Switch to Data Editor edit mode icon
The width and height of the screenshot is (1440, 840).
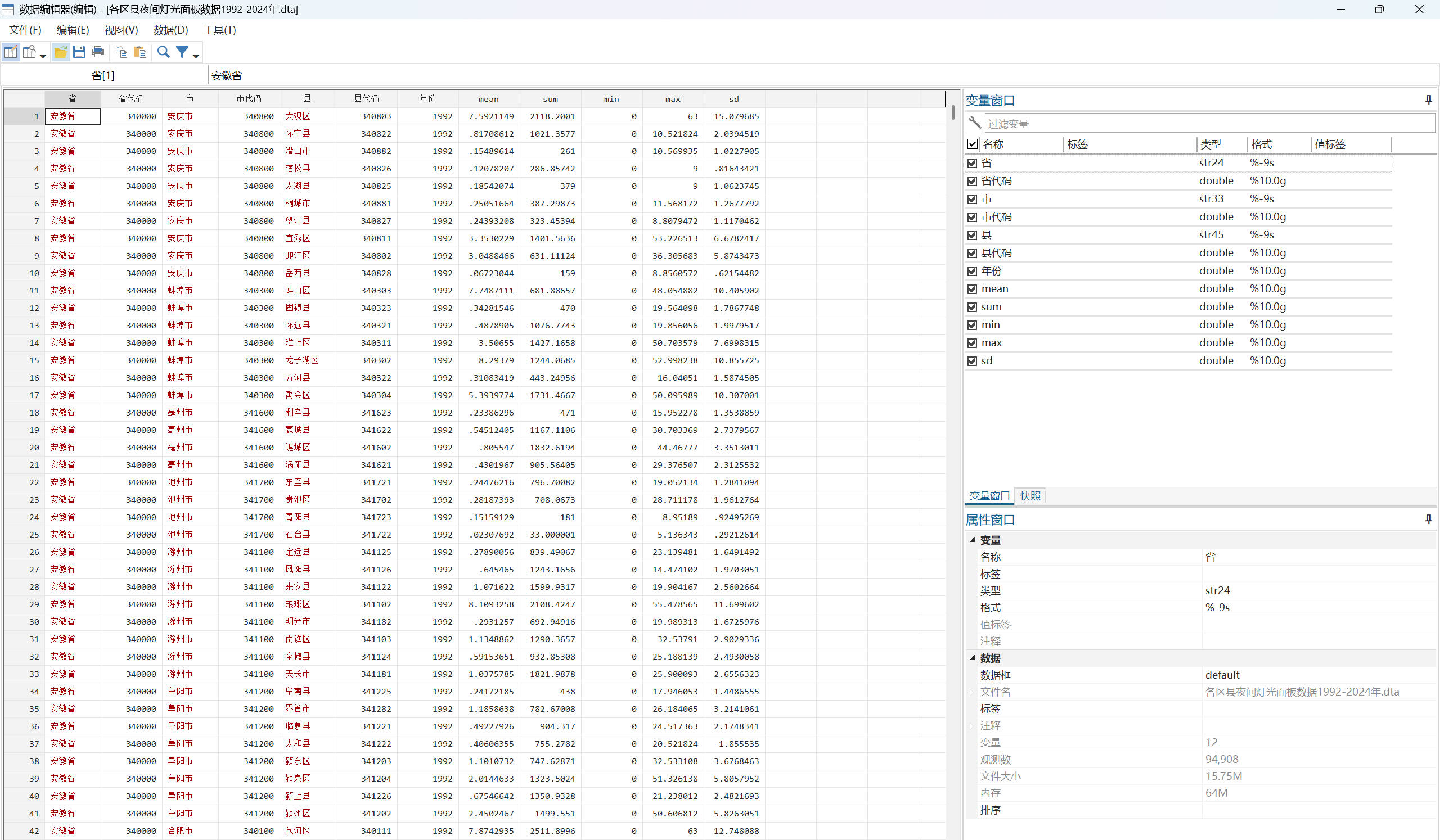pos(11,52)
